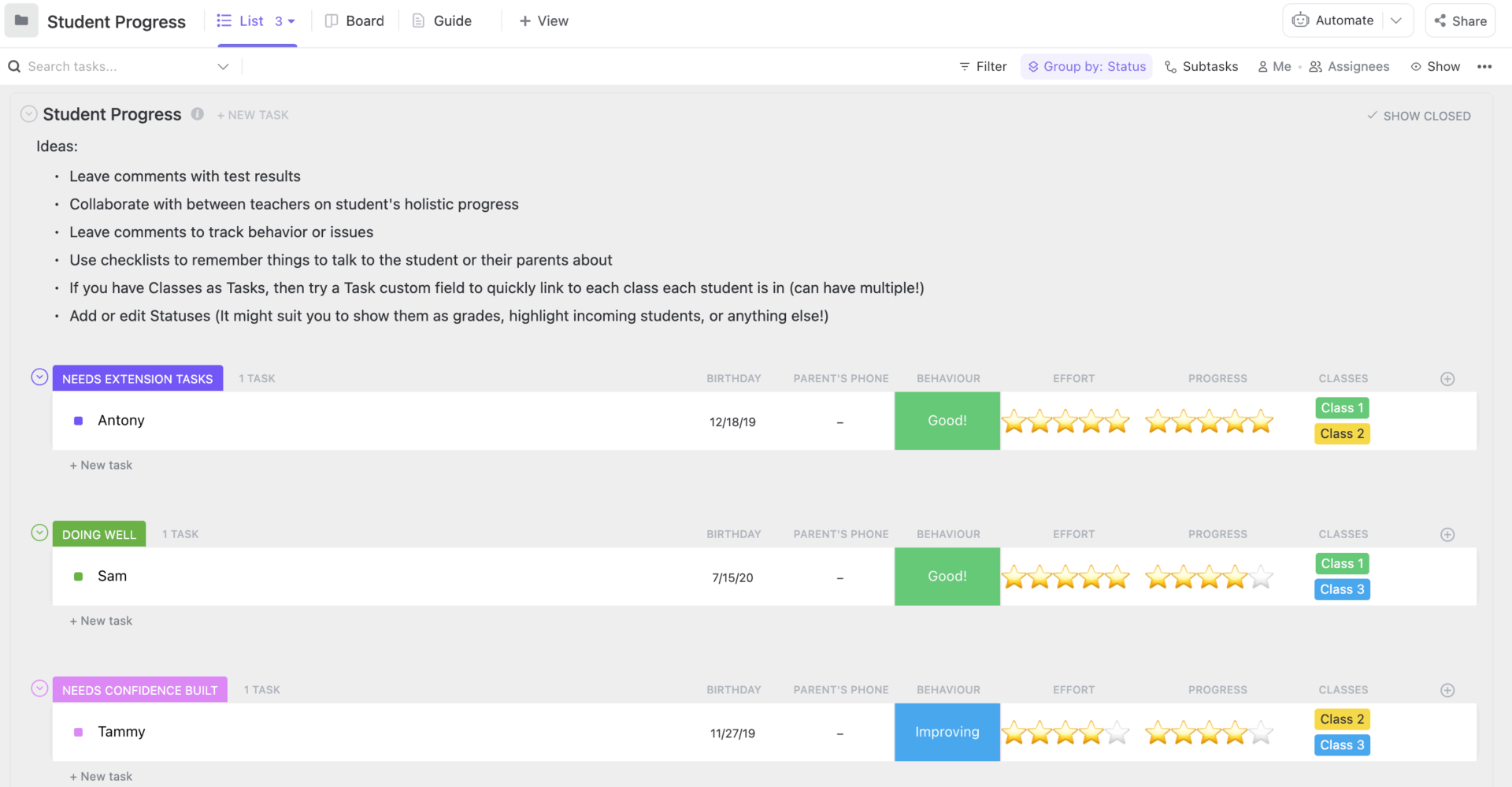The height and width of the screenshot is (787, 1512).
Task: Open the List view count dropdown
Action: [285, 20]
